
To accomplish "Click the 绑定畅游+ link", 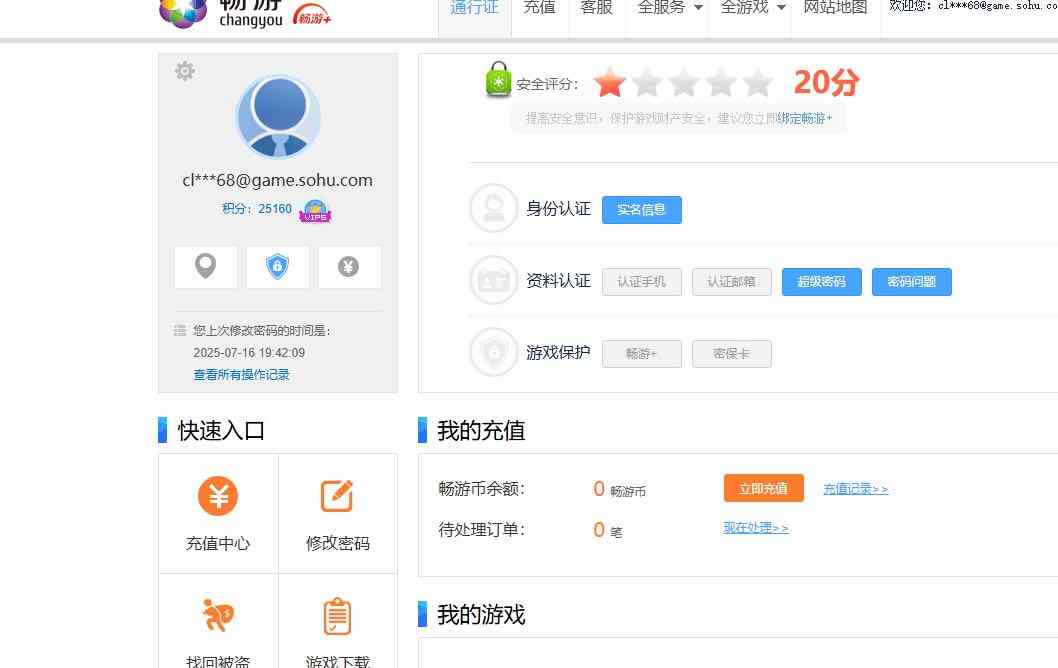I will [805, 119].
